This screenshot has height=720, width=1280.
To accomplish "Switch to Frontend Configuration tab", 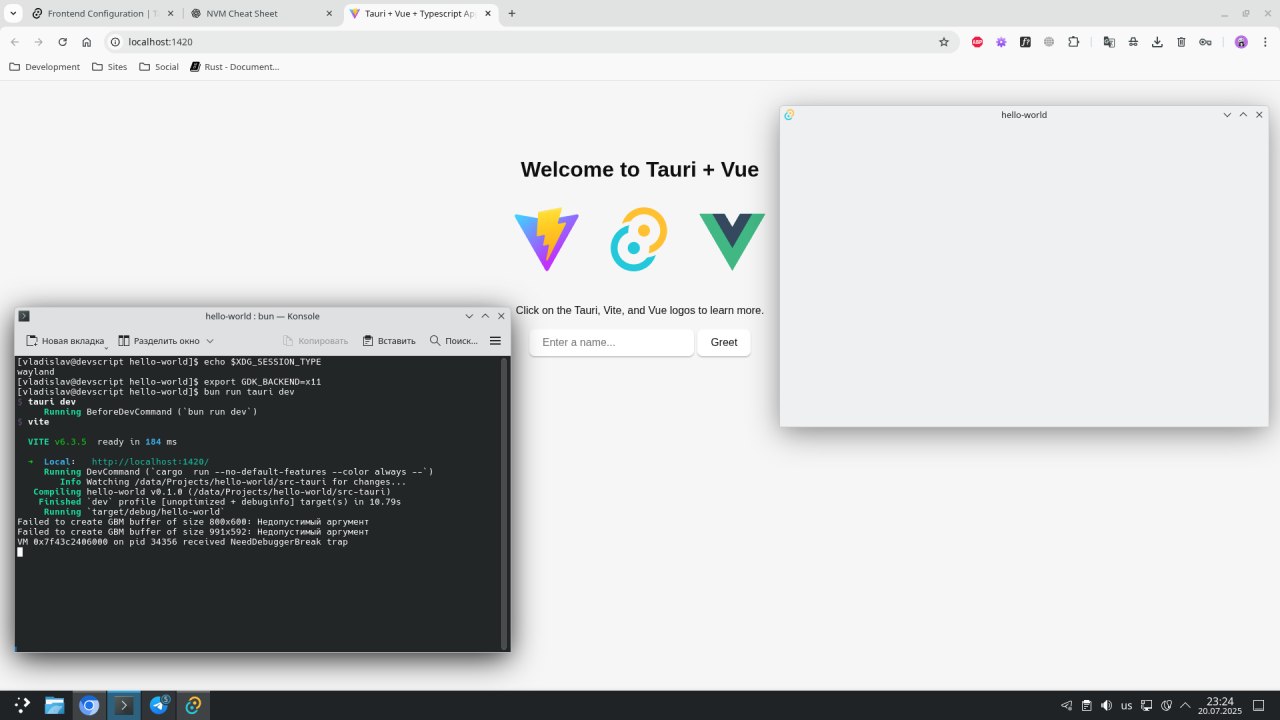I will (x=101, y=13).
